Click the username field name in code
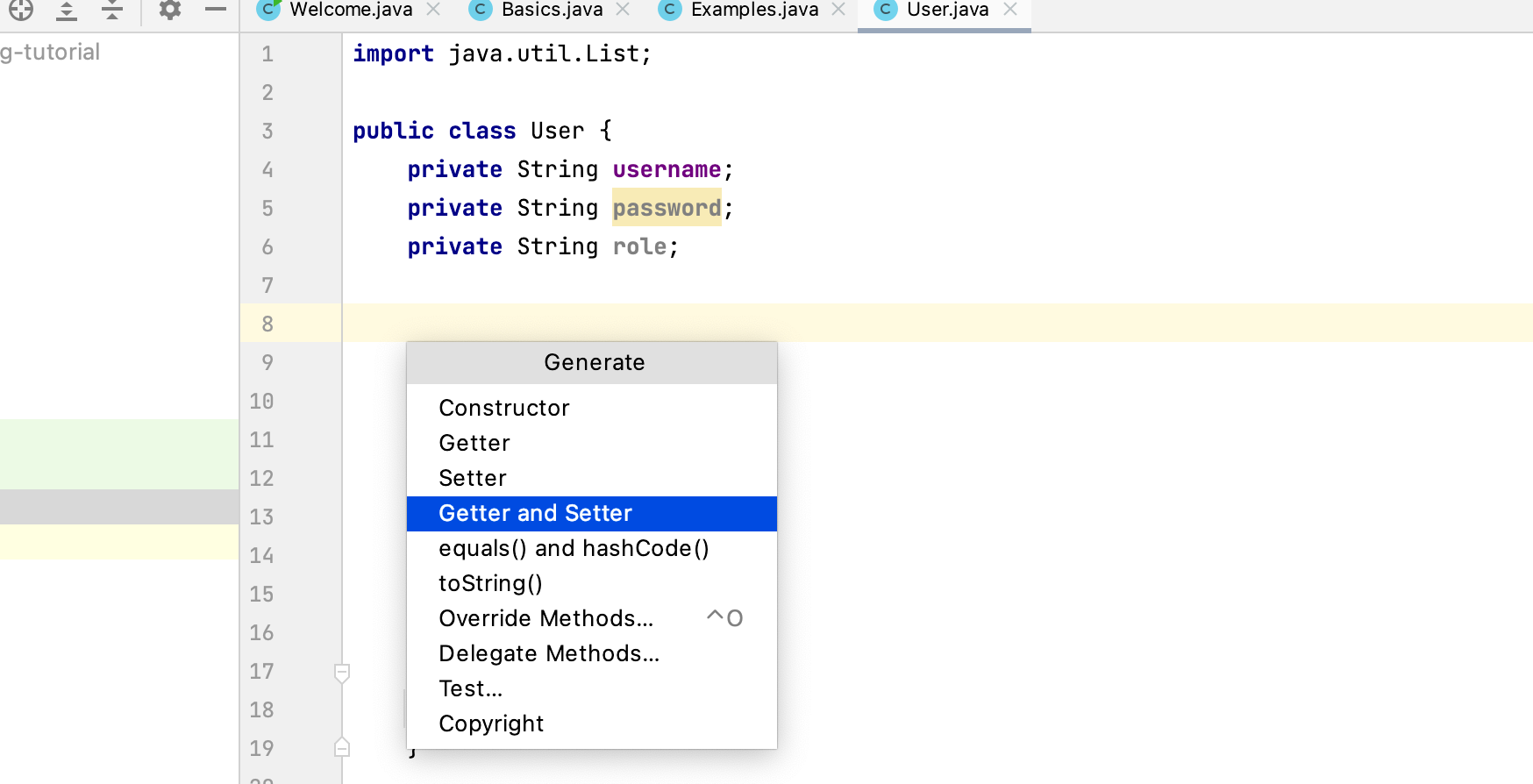 tap(667, 169)
